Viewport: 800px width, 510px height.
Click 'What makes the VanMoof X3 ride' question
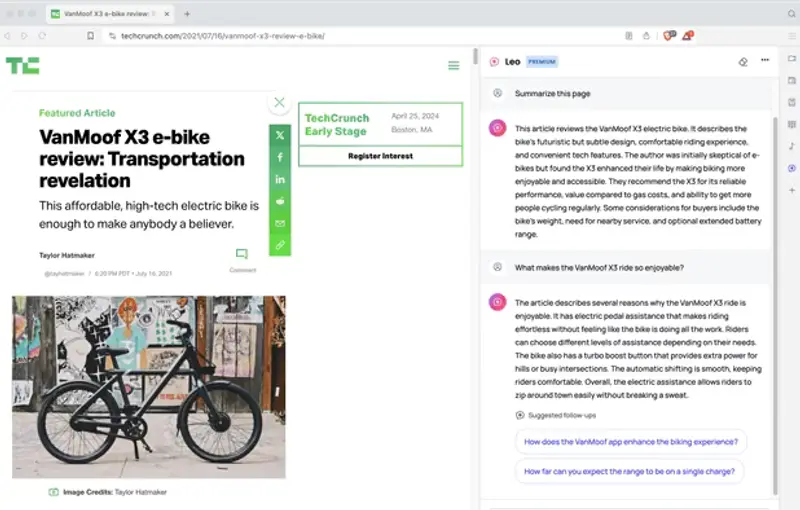(599, 267)
